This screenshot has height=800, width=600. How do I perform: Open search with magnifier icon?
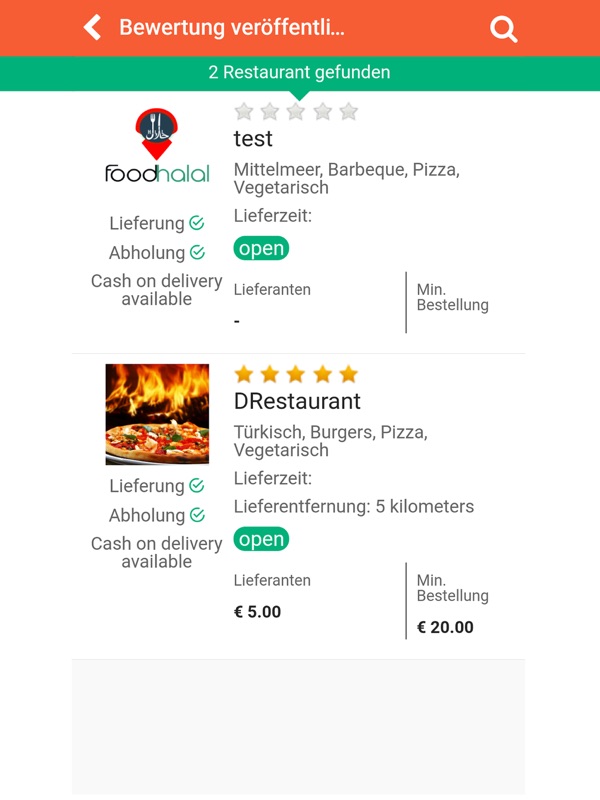pyautogui.click(x=504, y=29)
